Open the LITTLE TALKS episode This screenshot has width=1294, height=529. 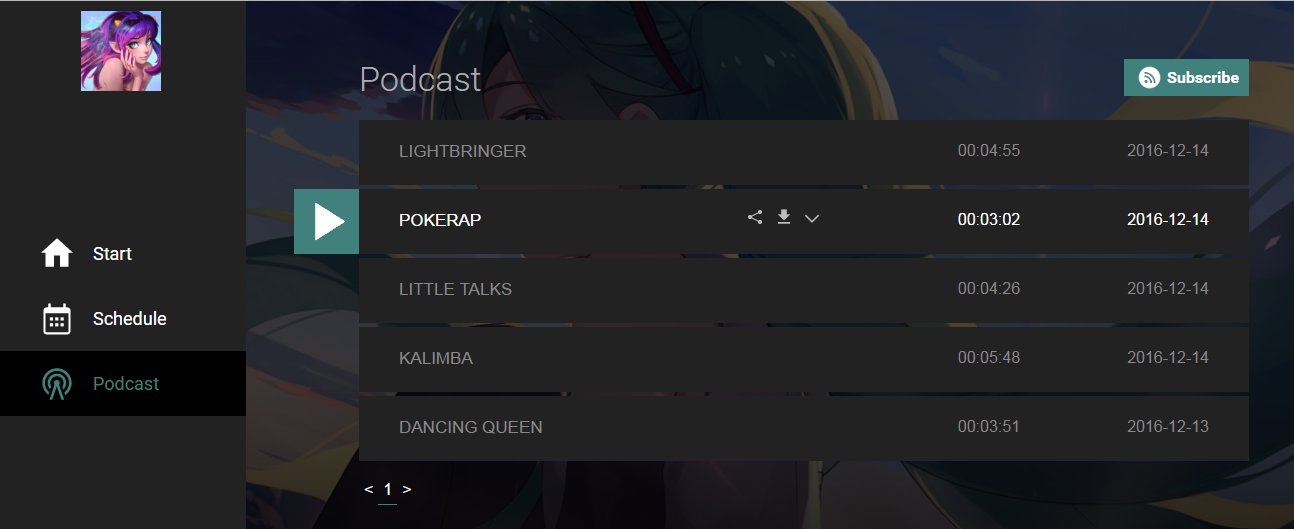804,290
